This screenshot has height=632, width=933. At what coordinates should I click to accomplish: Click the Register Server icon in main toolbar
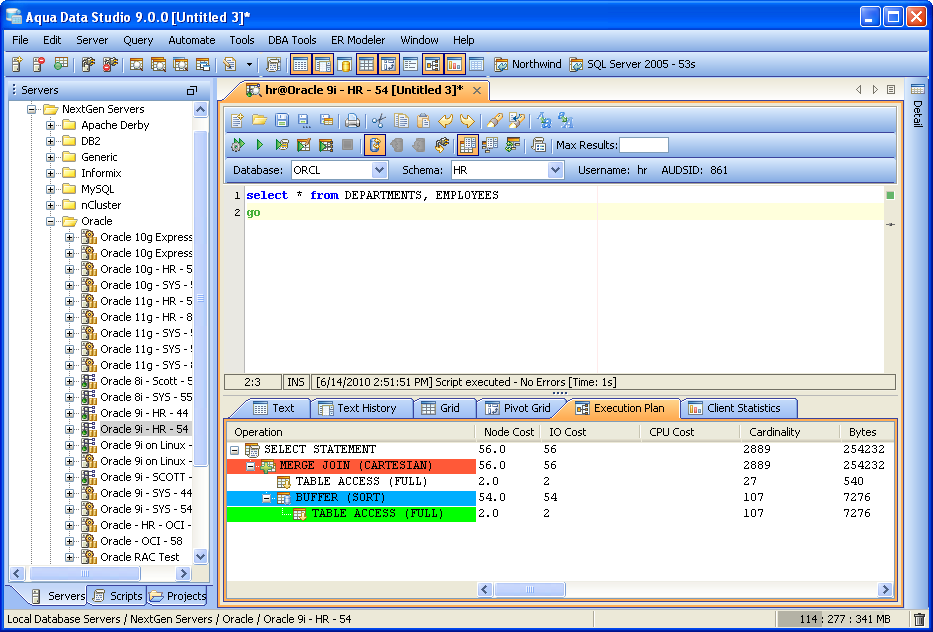click(x=17, y=64)
